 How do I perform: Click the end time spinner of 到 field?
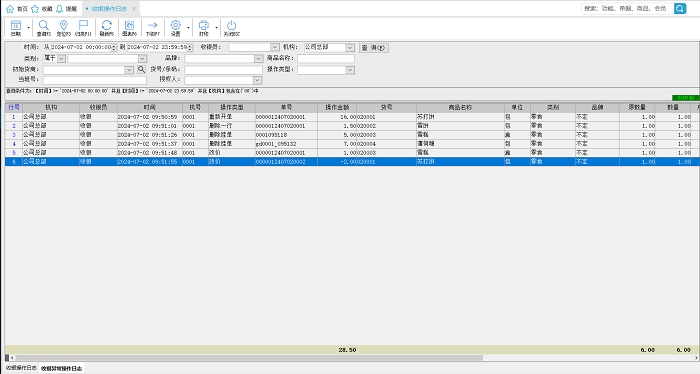(x=190, y=47)
